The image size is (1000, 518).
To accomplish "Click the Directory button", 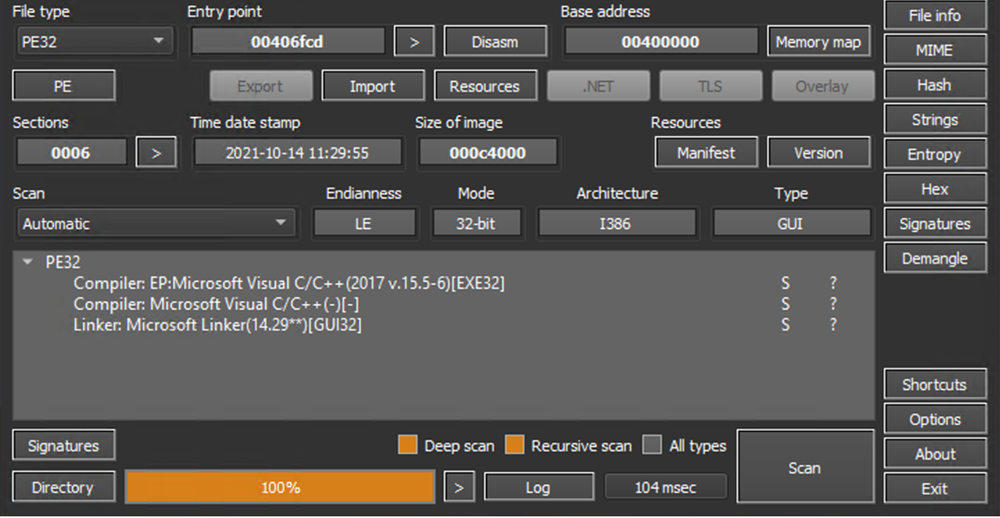I will (63, 487).
